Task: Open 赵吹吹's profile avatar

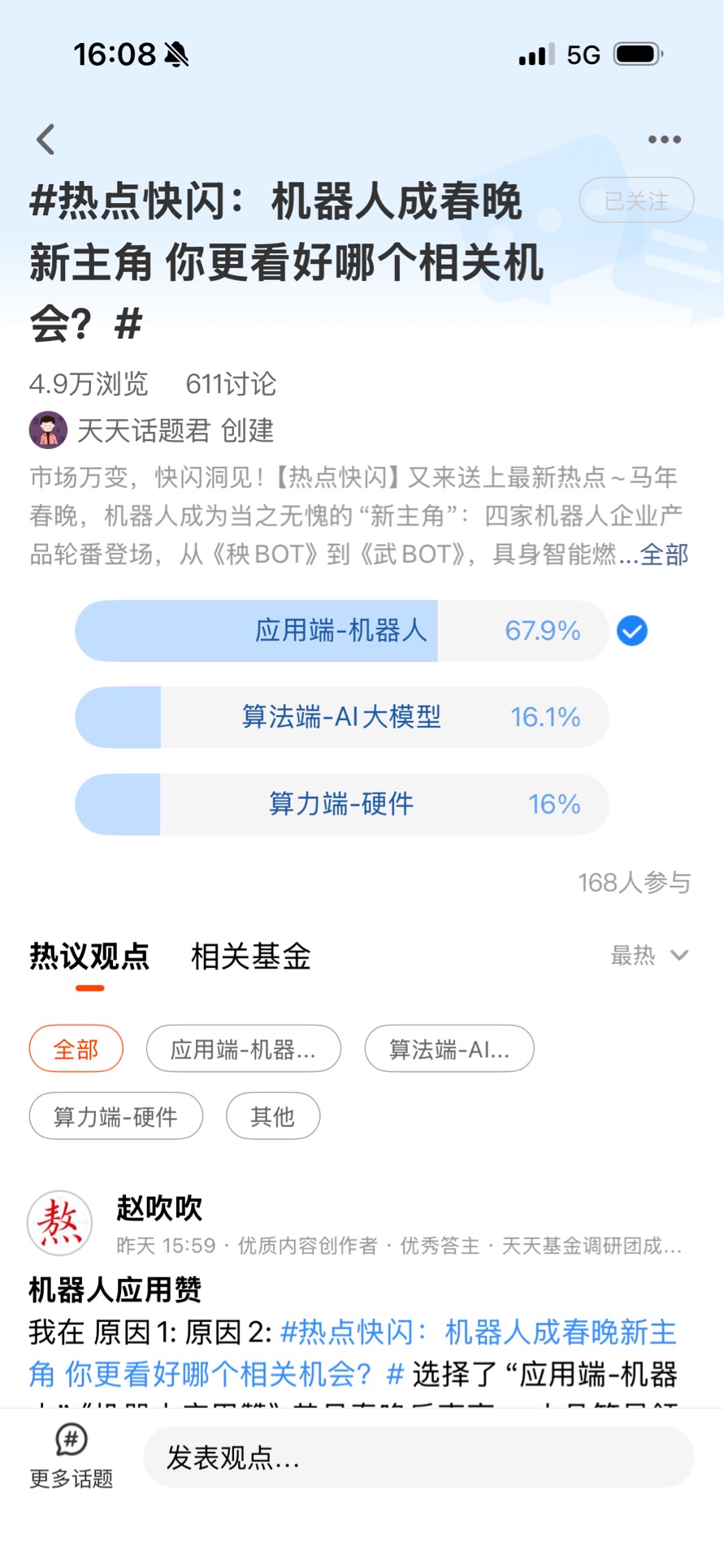Action: [x=59, y=1223]
